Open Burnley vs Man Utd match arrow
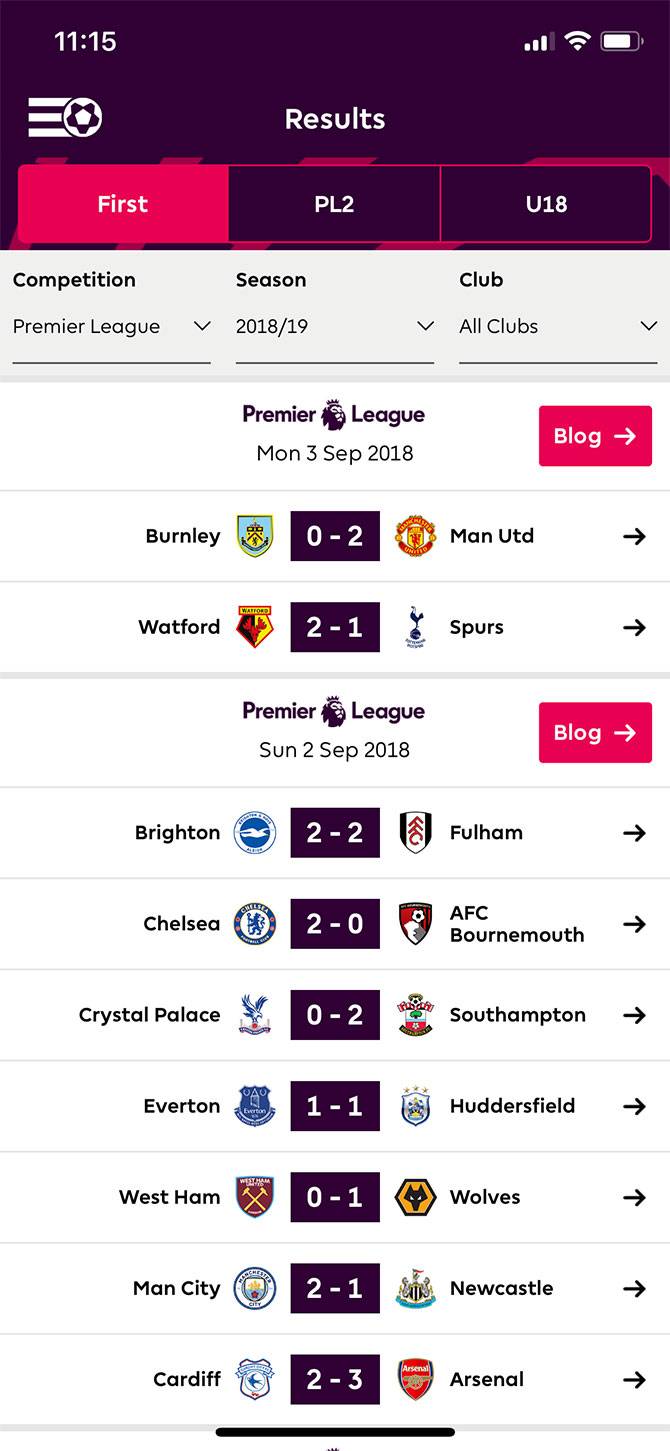This screenshot has height=1451, width=670. [x=634, y=536]
